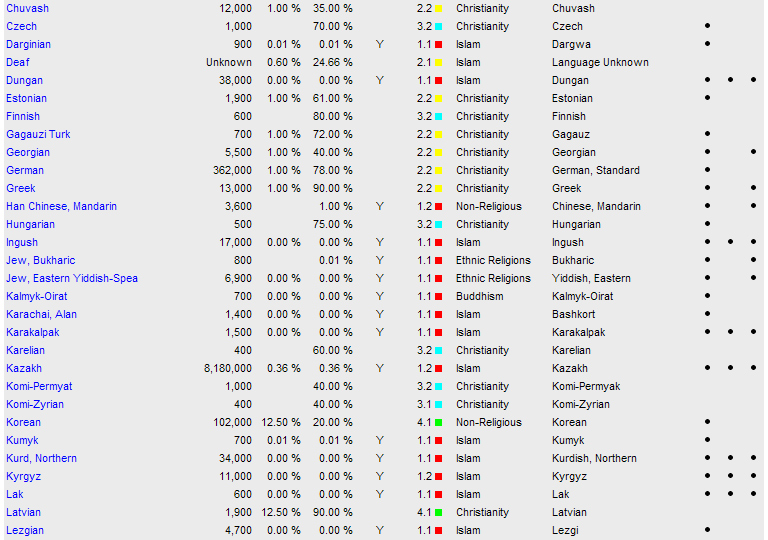The height and width of the screenshot is (540, 768).
Task: Click 'Bashkort' language in Karachai row
Action: click(x=574, y=315)
